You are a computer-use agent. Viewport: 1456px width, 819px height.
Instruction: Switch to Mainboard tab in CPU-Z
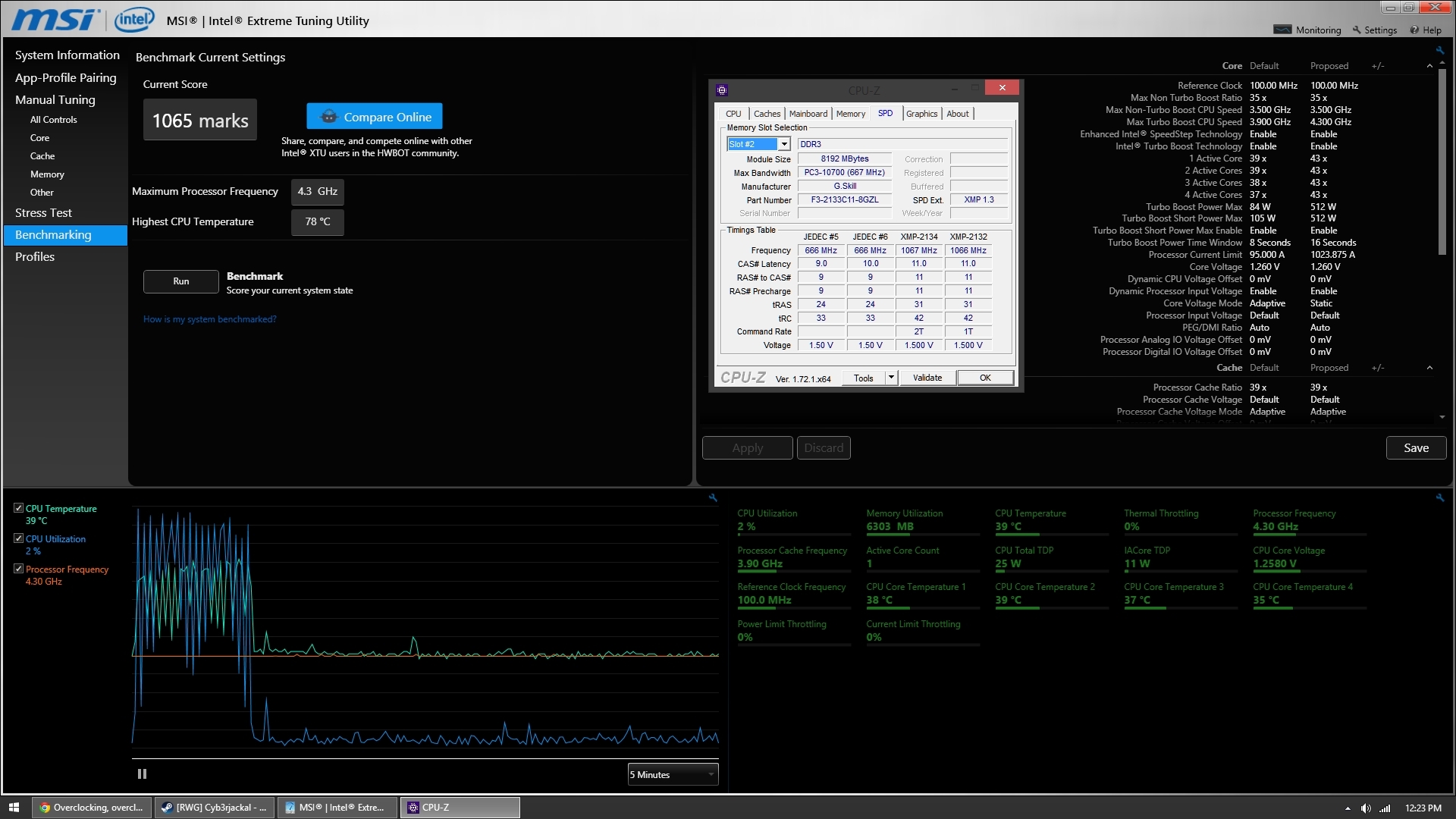click(x=808, y=114)
